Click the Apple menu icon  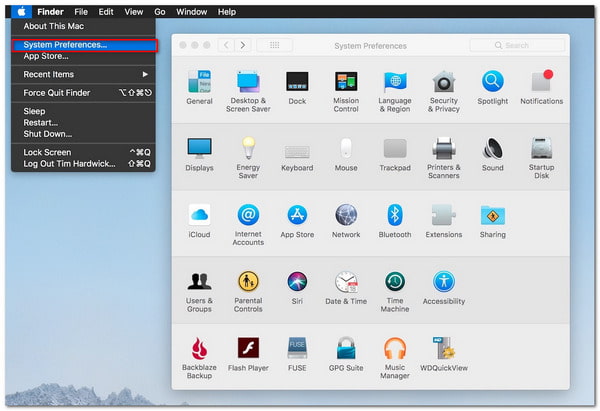(x=21, y=12)
